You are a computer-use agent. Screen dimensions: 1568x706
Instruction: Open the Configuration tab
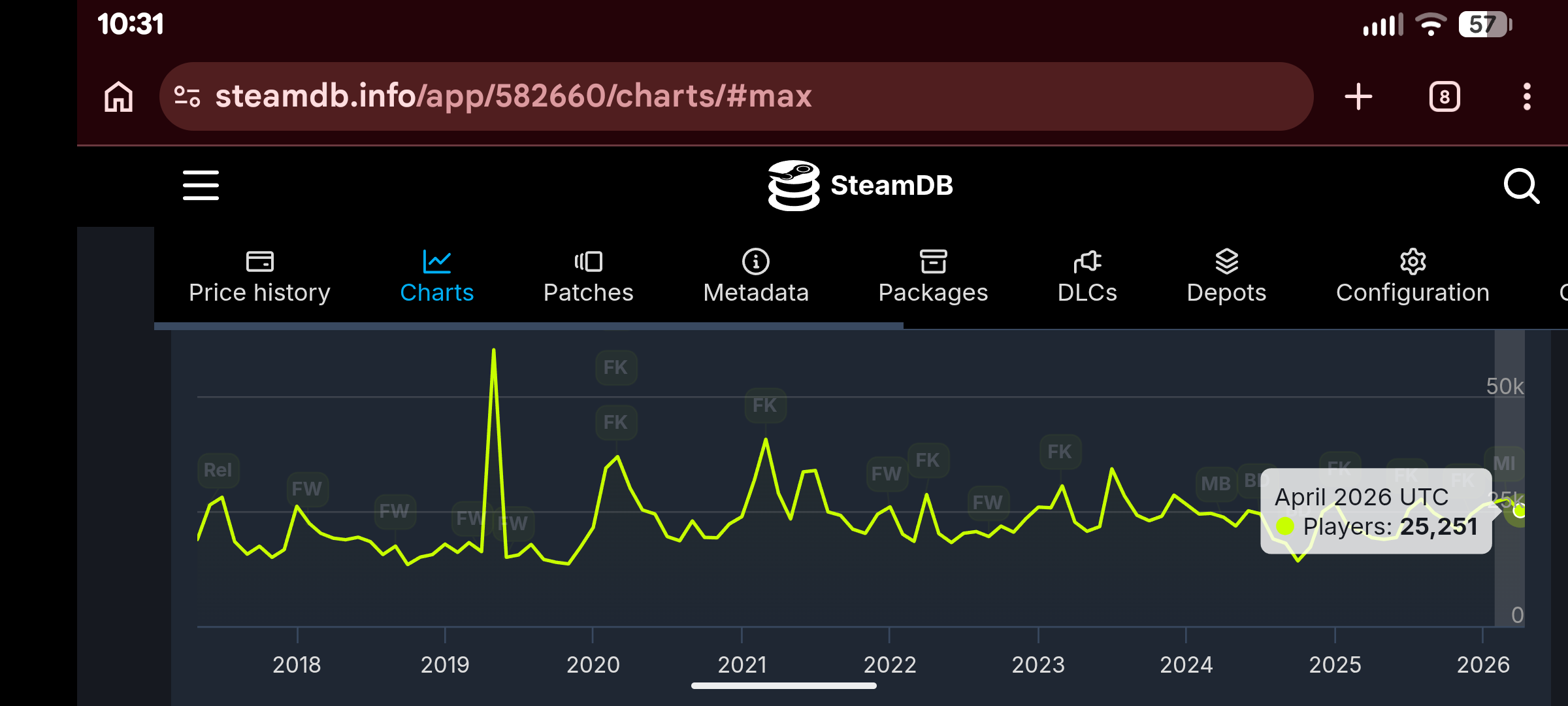(1413, 278)
